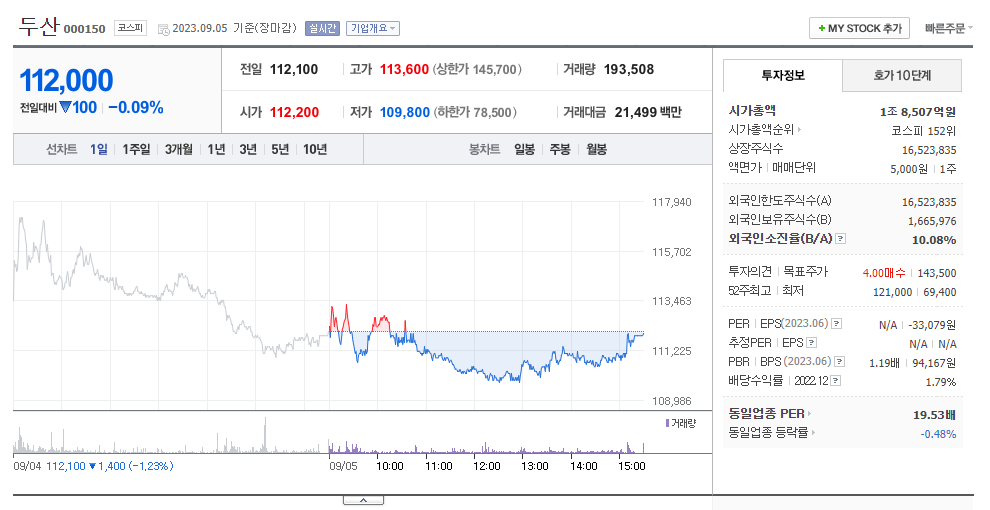
Task: Select the 1주일 line chart period
Action: coord(136,150)
